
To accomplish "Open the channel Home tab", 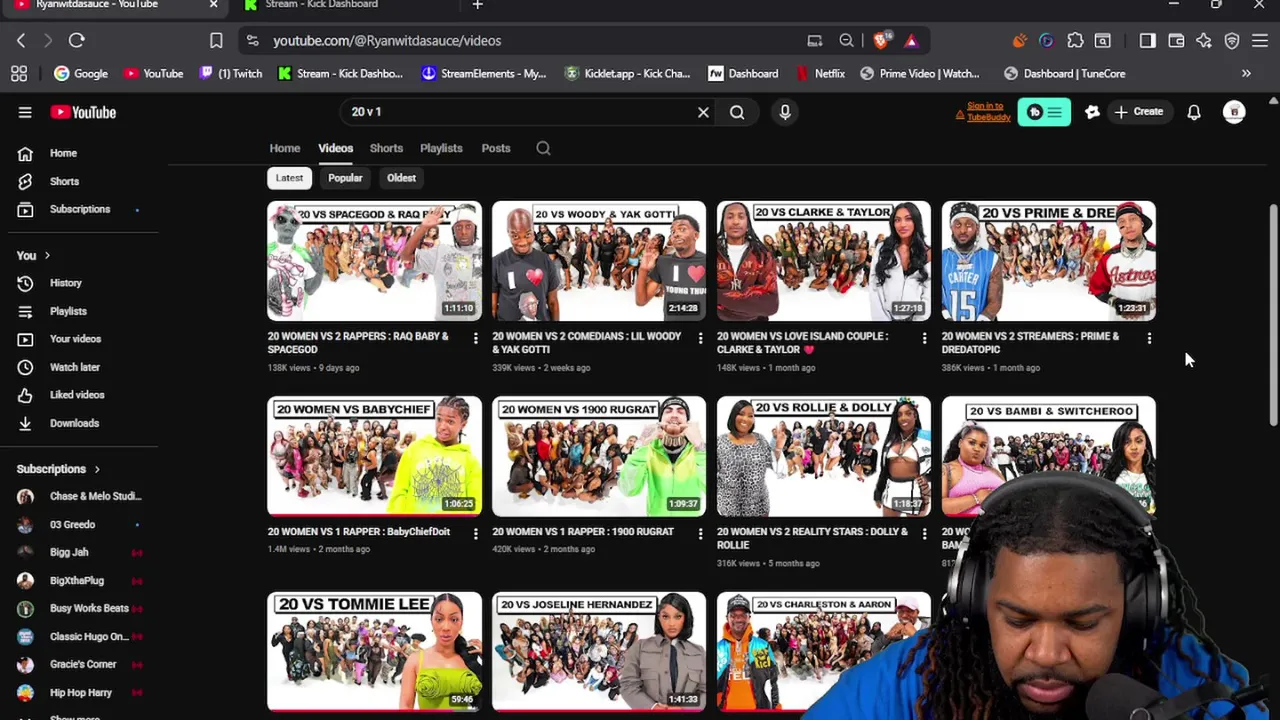I will coord(285,148).
